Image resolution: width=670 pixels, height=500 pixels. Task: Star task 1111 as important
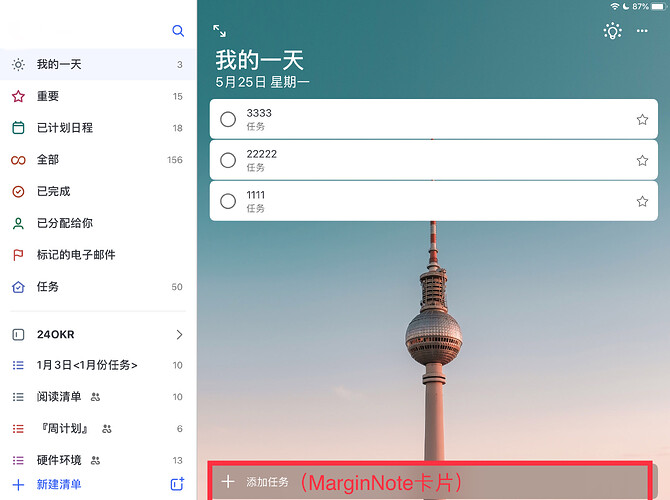(642, 201)
